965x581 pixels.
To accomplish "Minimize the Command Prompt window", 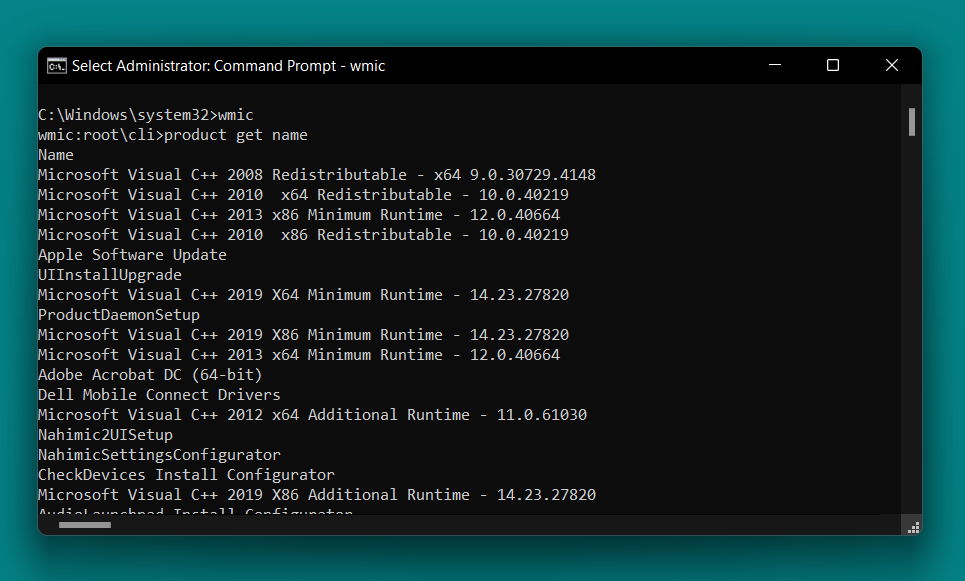I will [774, 66].
